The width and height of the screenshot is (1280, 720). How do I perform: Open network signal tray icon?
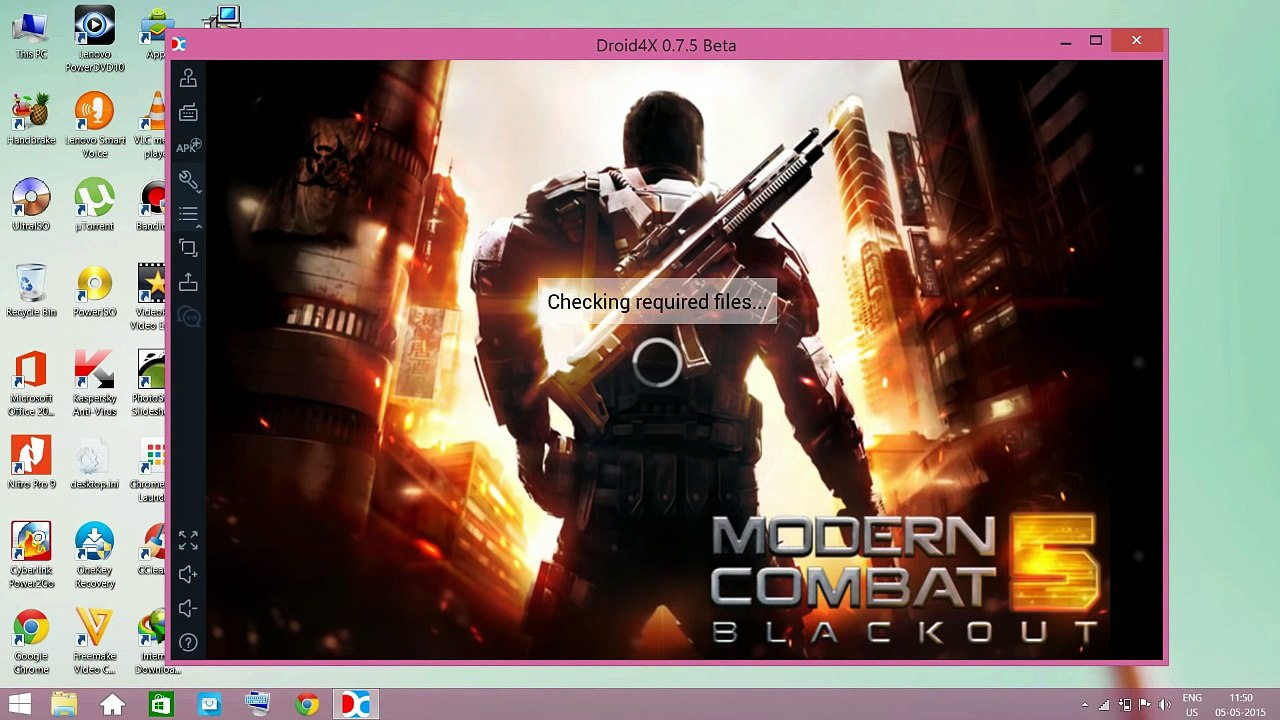pyautogui.click(x=1104, y=705)
